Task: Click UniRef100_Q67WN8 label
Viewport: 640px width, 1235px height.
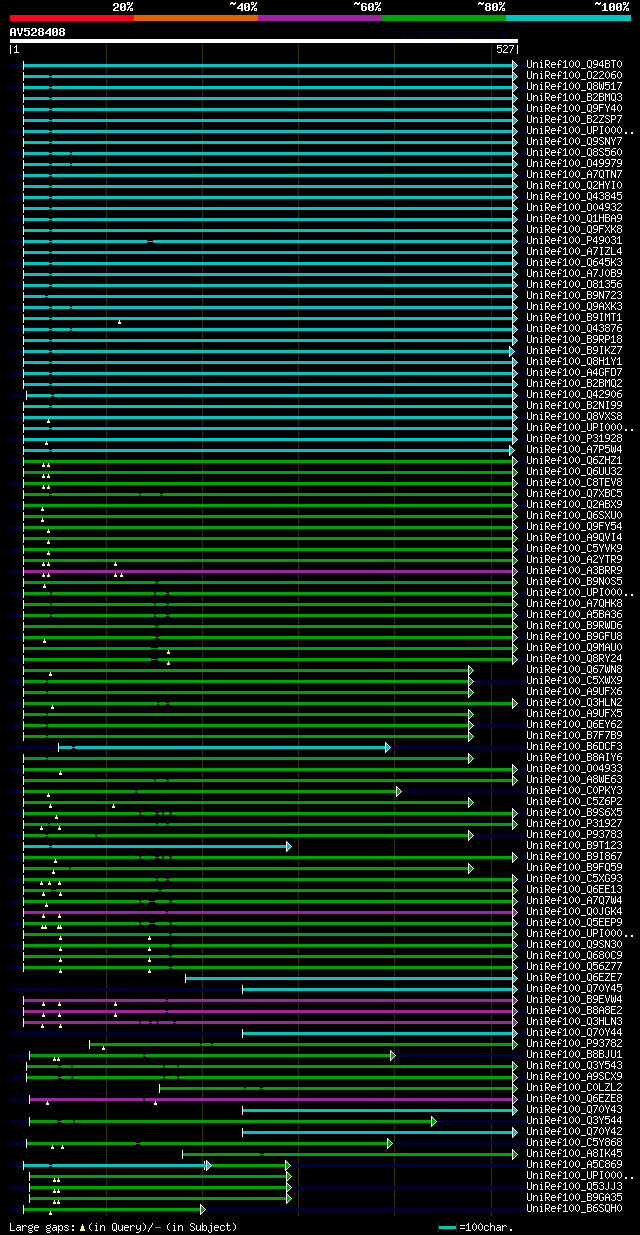Action: pyautogui.click(x=575, y=669)
